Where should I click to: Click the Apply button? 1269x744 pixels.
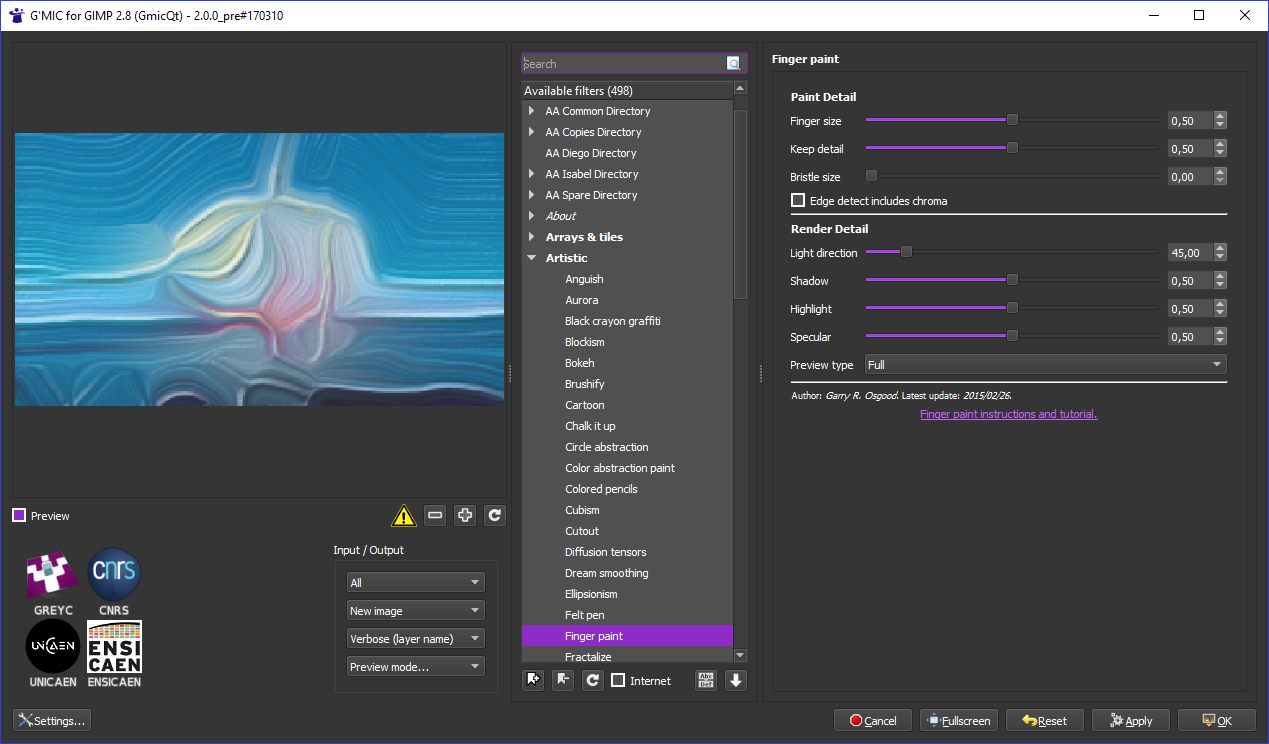(1130, 720)
